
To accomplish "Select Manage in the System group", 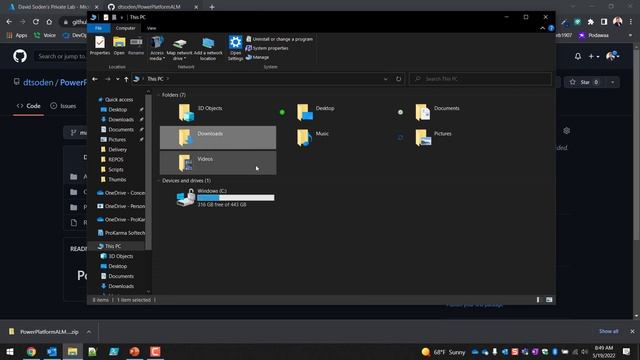I will (x=258, y=57).
